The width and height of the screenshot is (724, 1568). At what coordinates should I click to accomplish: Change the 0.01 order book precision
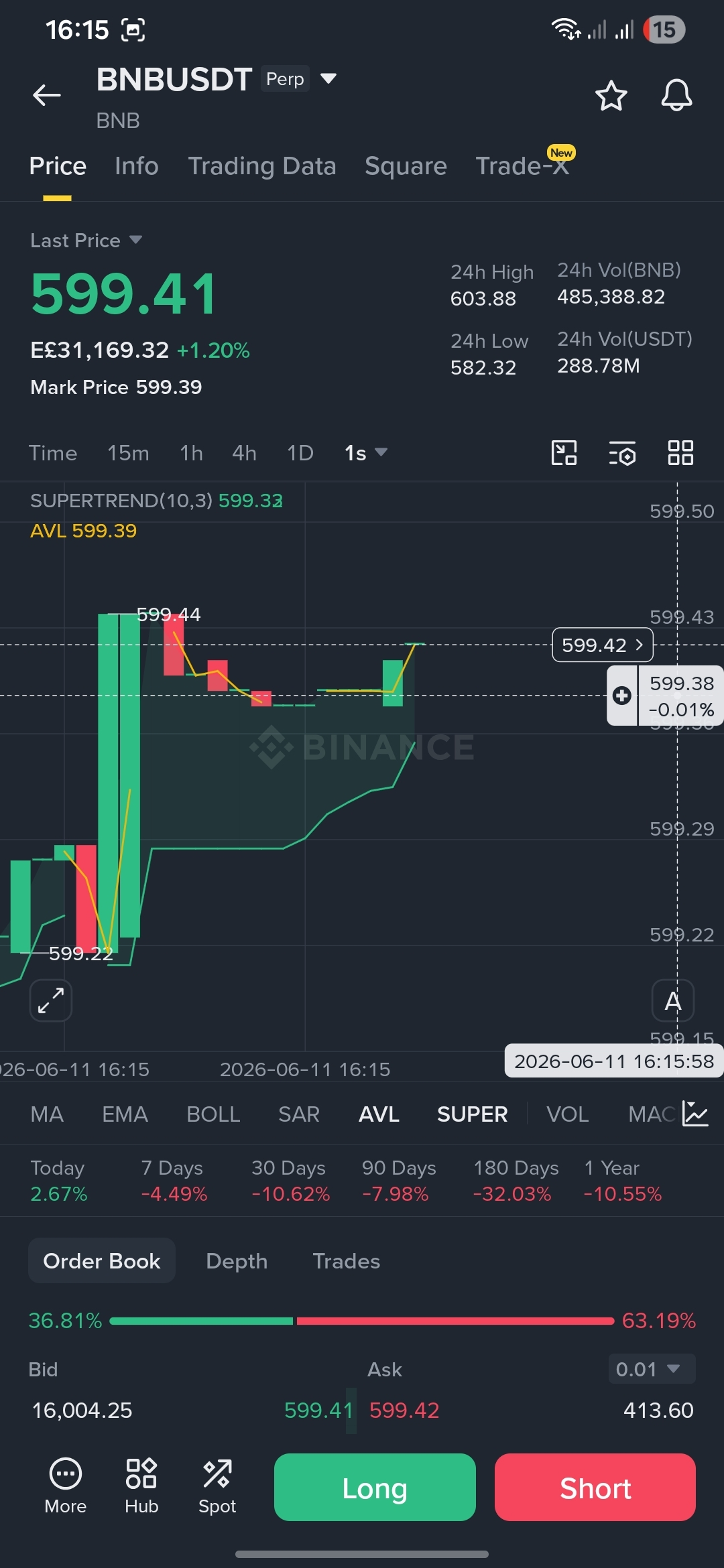pyautogui.click(x=652, y=1369)
